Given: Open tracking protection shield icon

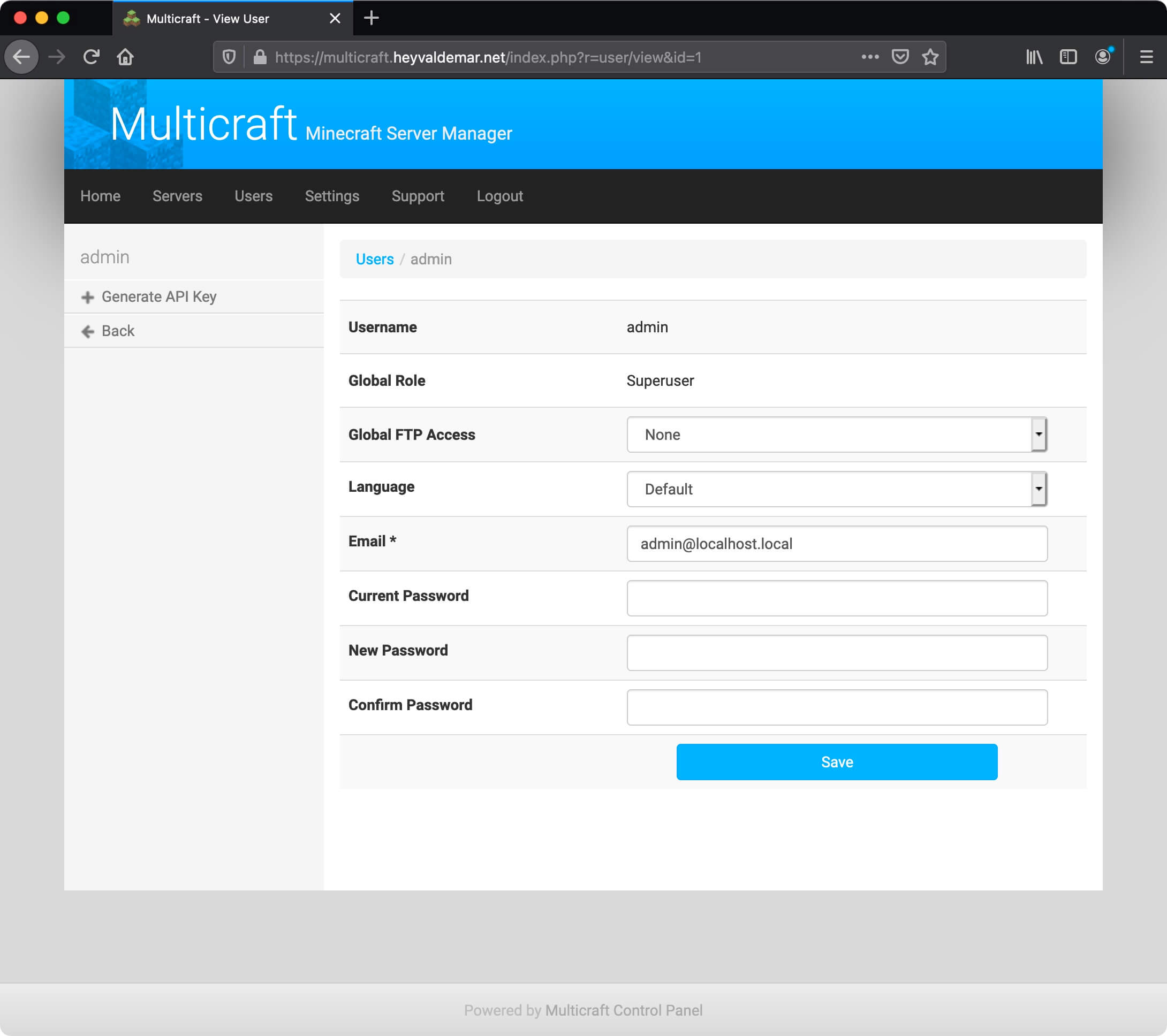Looking at the screenshot, I should (229, 57).
